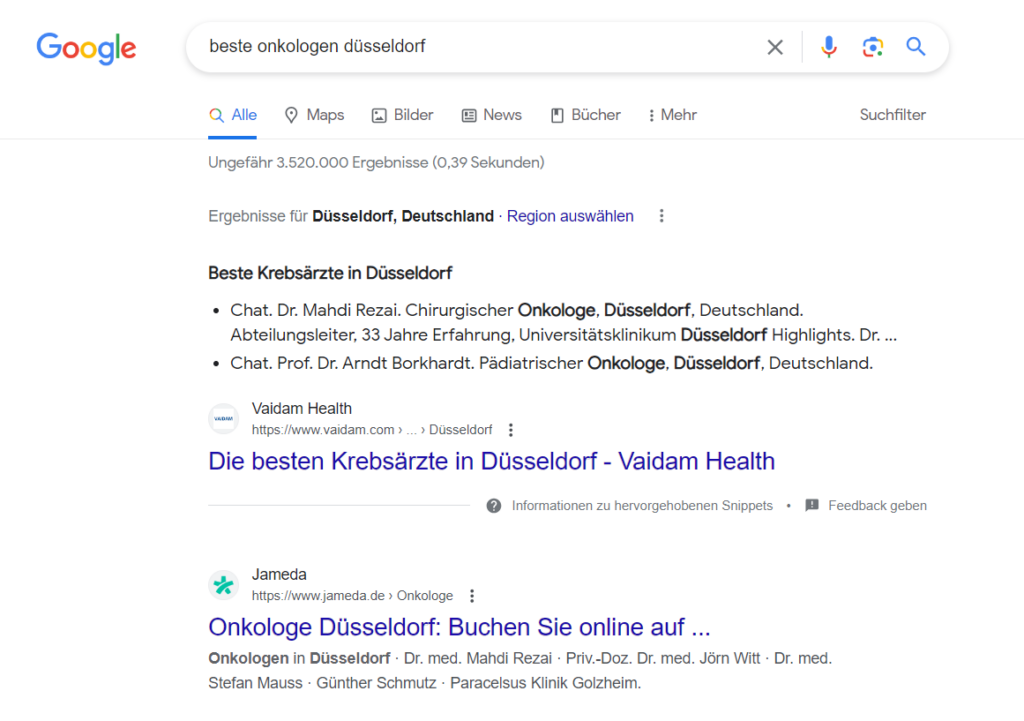Open 'Die besten Krebsärzte in Düsseldorf' result

tap(492, 461)
